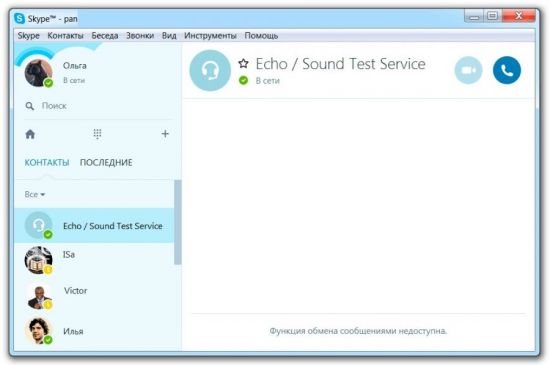Open the Звонки menu
The width and height of the screenshot is (550, 365).
point(140,36)
